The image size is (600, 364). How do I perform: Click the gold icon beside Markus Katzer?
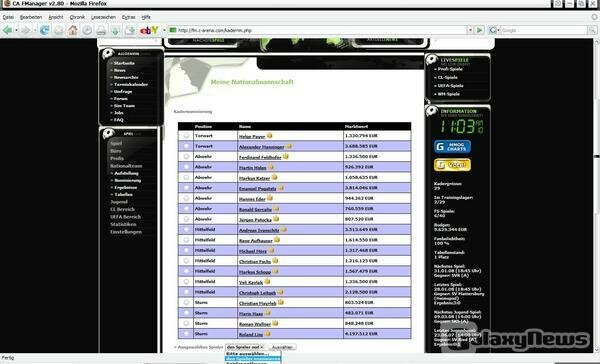274,178
